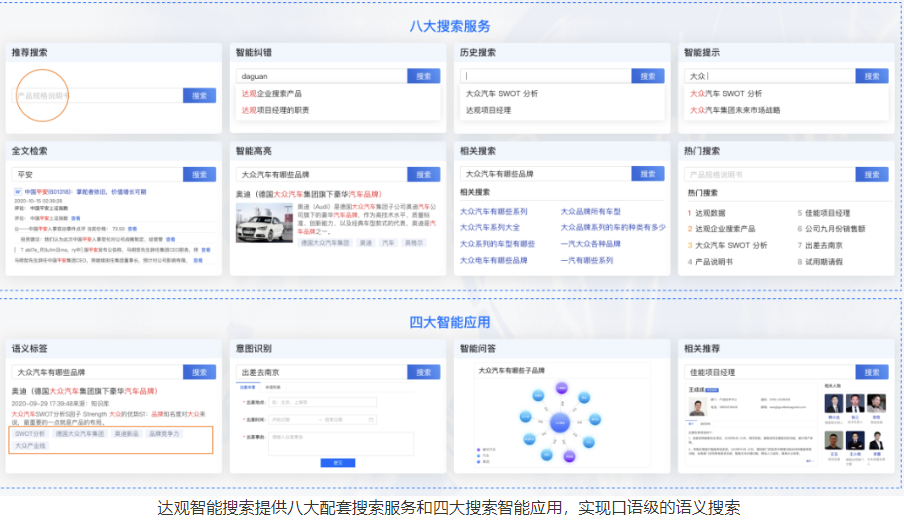Click the blue submit button in 意图识别 form
Image resolution: width=904 pixels, height=531 pixels.
[x=337, y=462]
